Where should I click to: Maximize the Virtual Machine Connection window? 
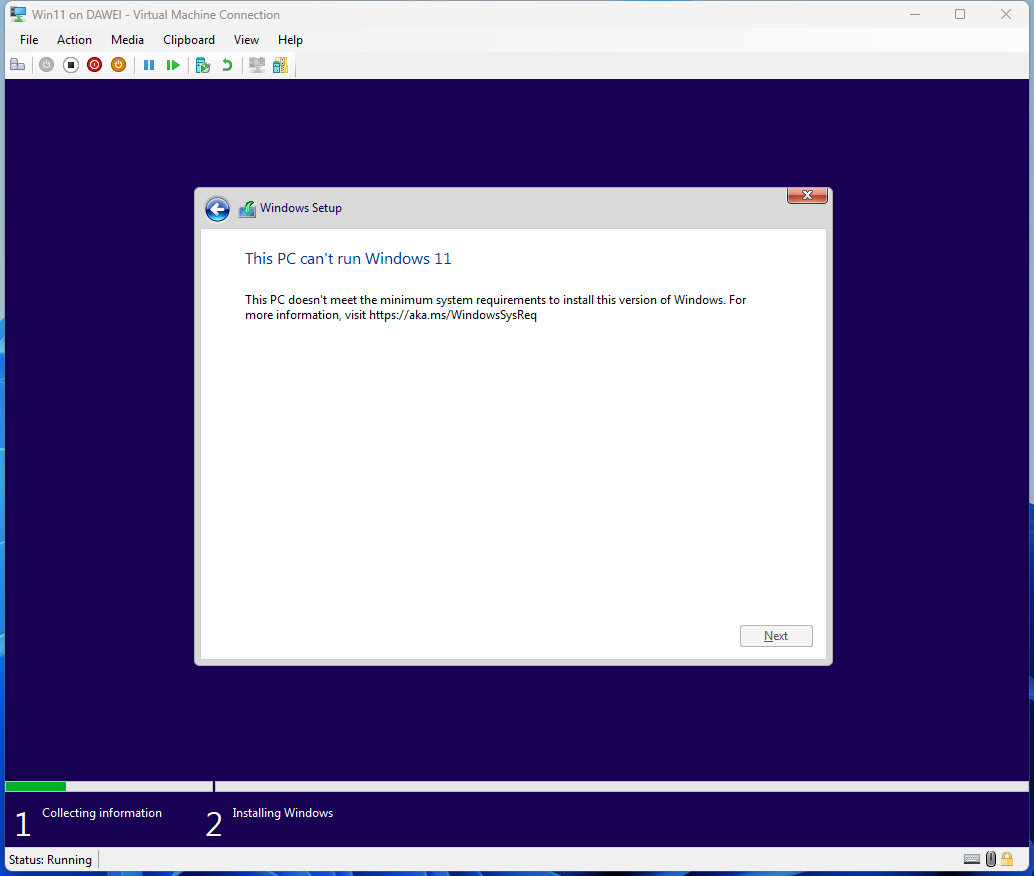click(x=960, y=15)
